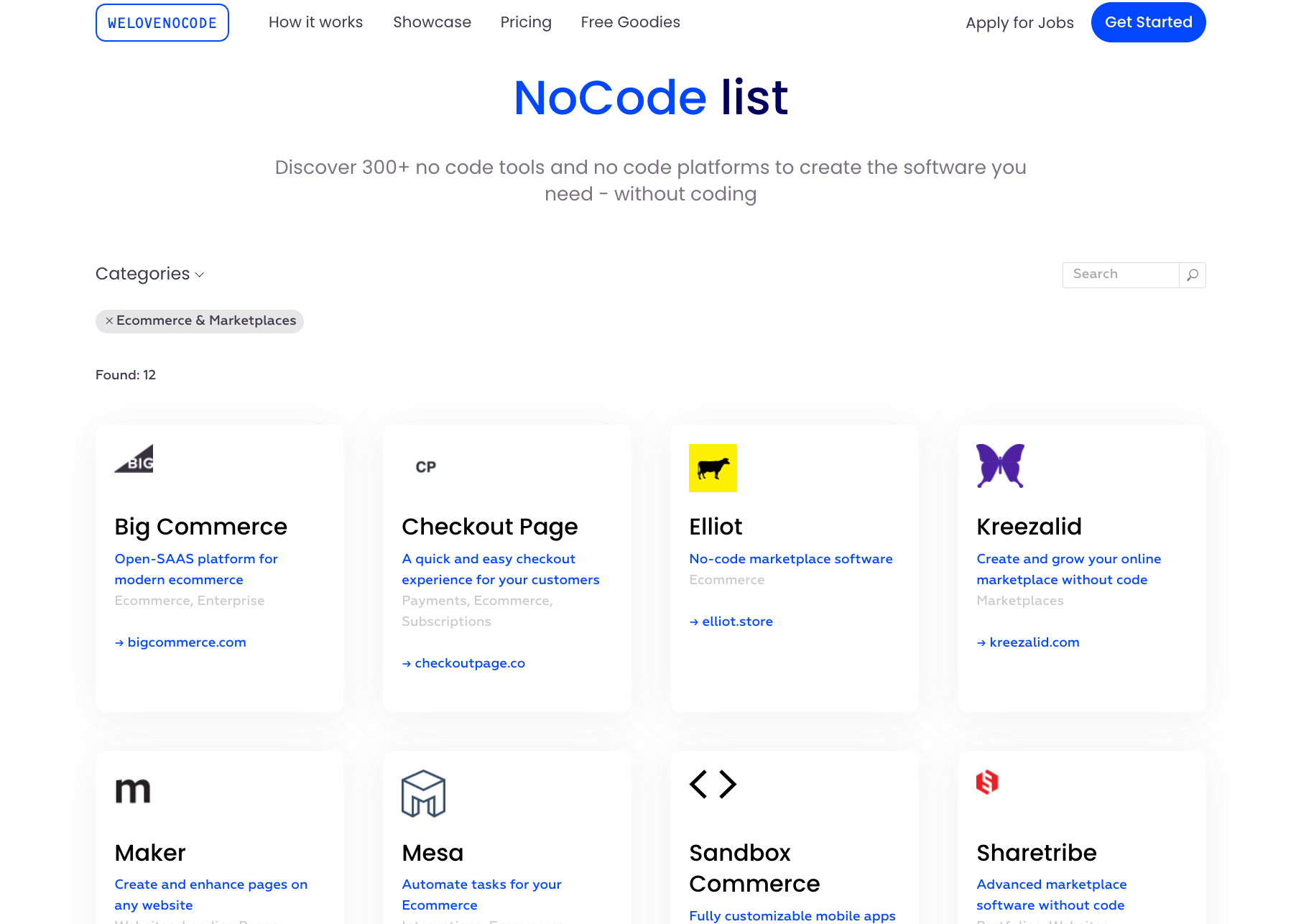
Task: Visit the elliot.store link
Action: point(731,622)
